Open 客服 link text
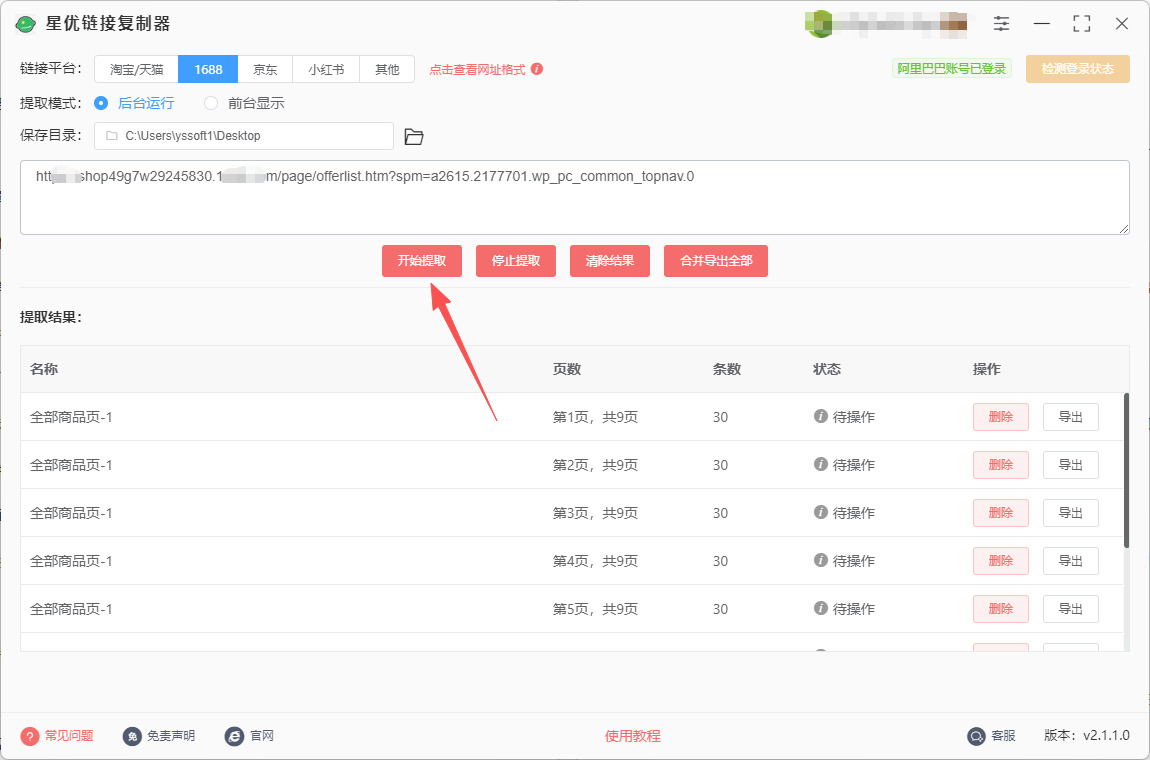The width and height of the screenshot is (1150, 760). 1003,736
